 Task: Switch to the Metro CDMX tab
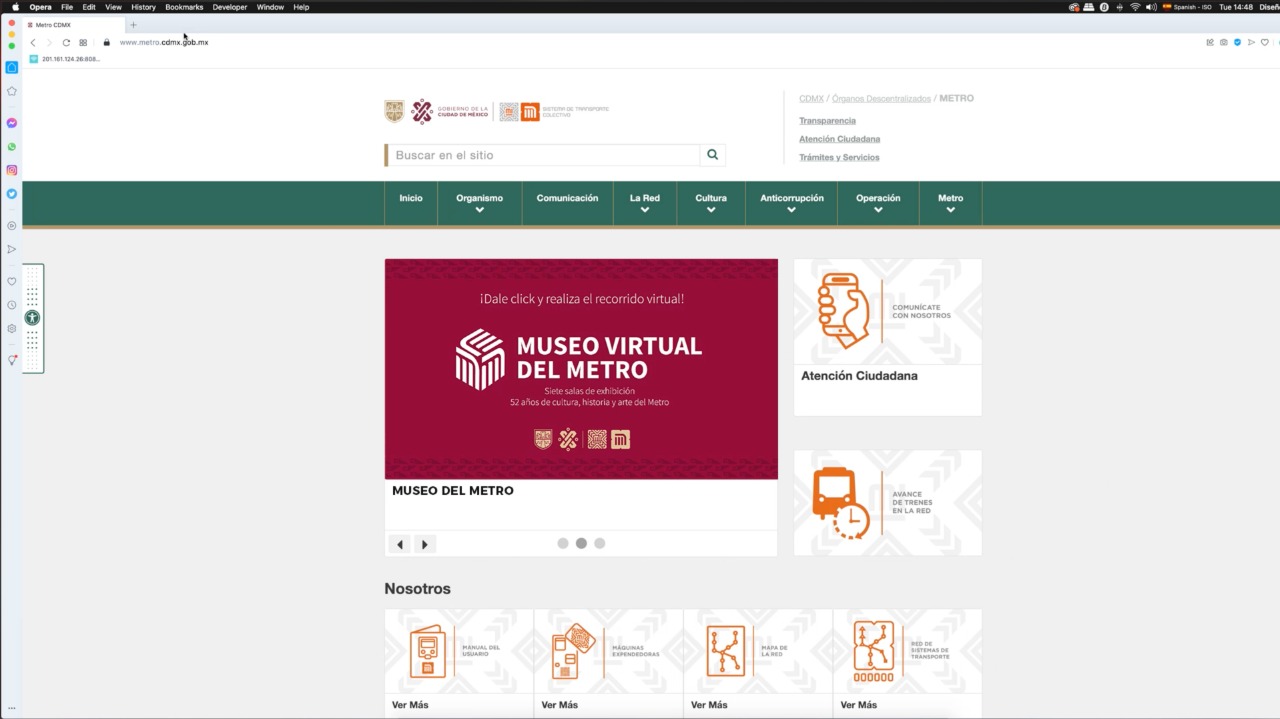tap(74, 25)
